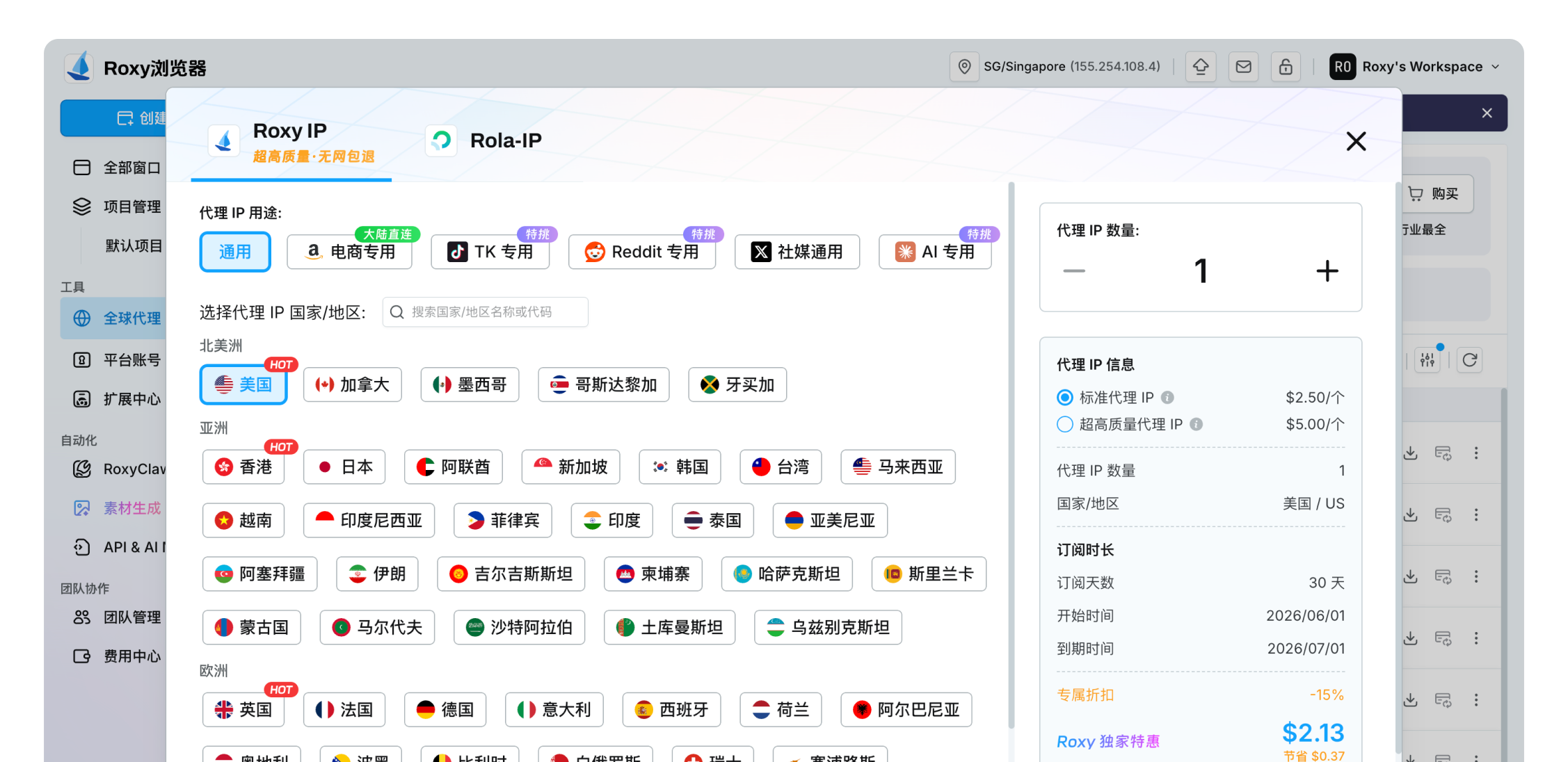The image size is (1568, 762).
Task: Select 香港 country button
Action: point(243,467)
